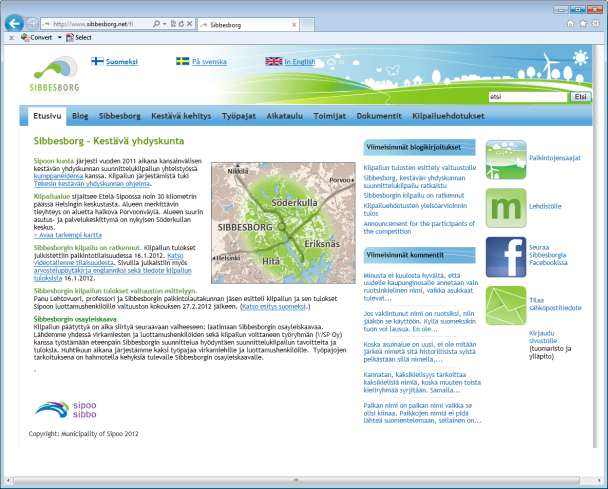The width and height of the screenshot is (608, 489).
Task: Click the browser Back arrow button
Action: (x=14, y=24)
